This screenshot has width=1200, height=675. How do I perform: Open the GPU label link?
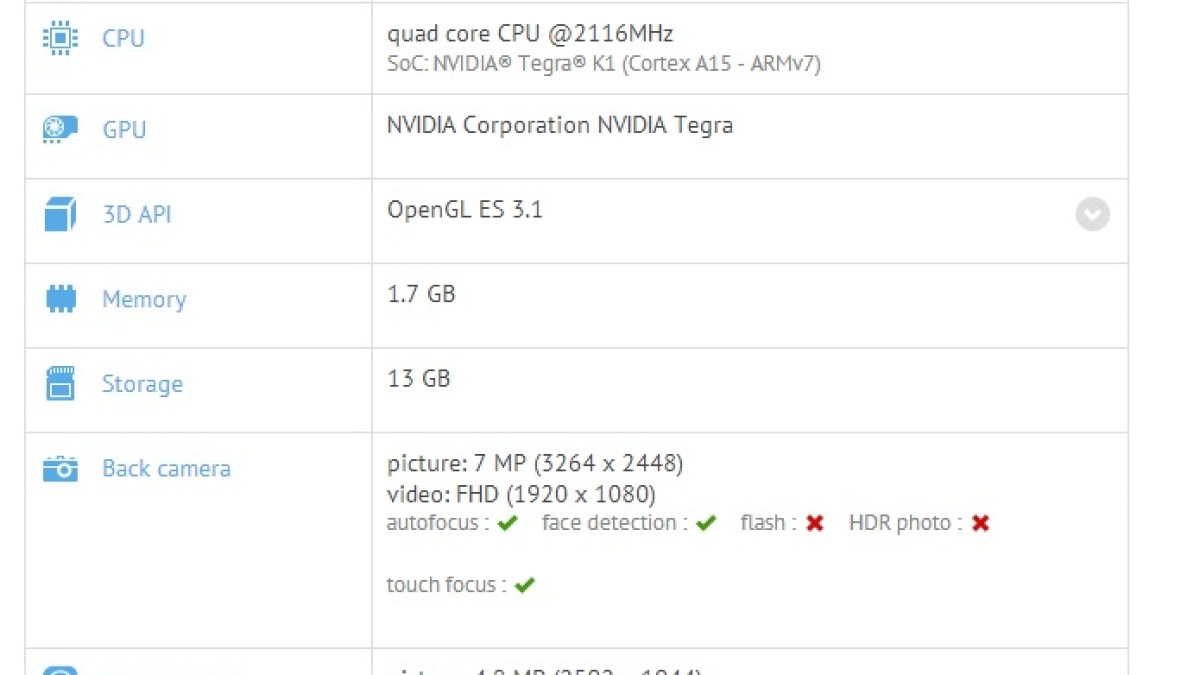pyautogui.click(x=124, y=130)
